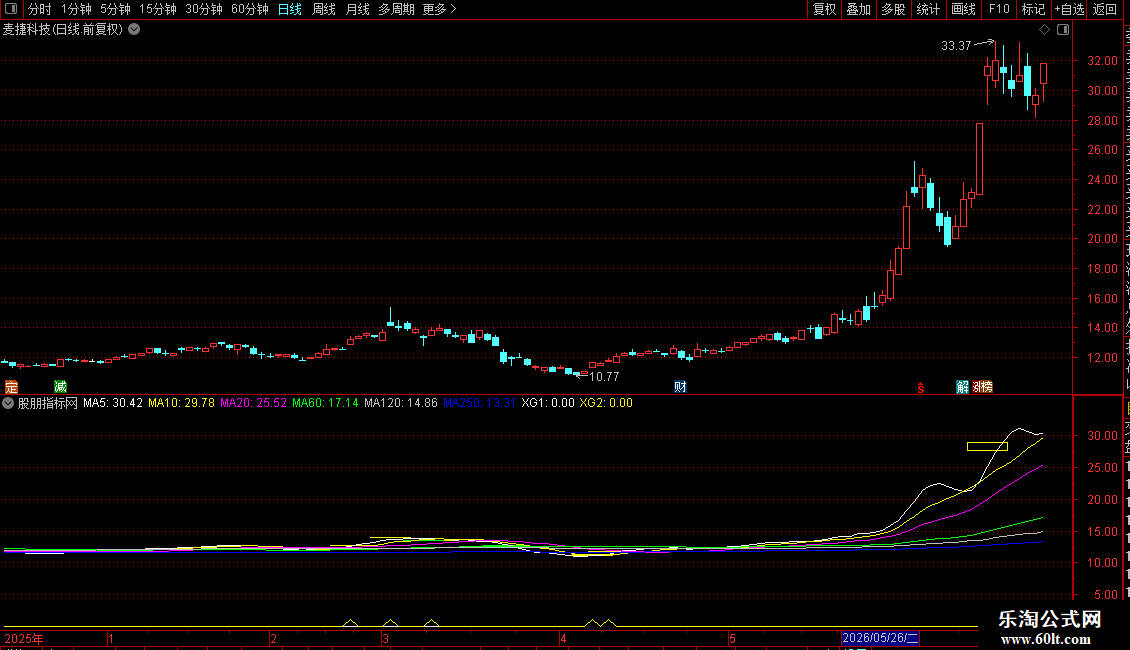The width and height of the screenshot is (1130, 650).
Task: Click the diamond icon above the price chart
Action: (x=1044, y=30)
